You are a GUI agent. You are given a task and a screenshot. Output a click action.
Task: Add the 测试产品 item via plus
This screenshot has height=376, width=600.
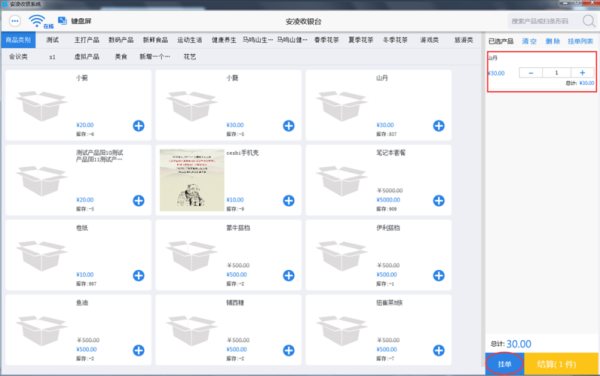tap(139, 201)
